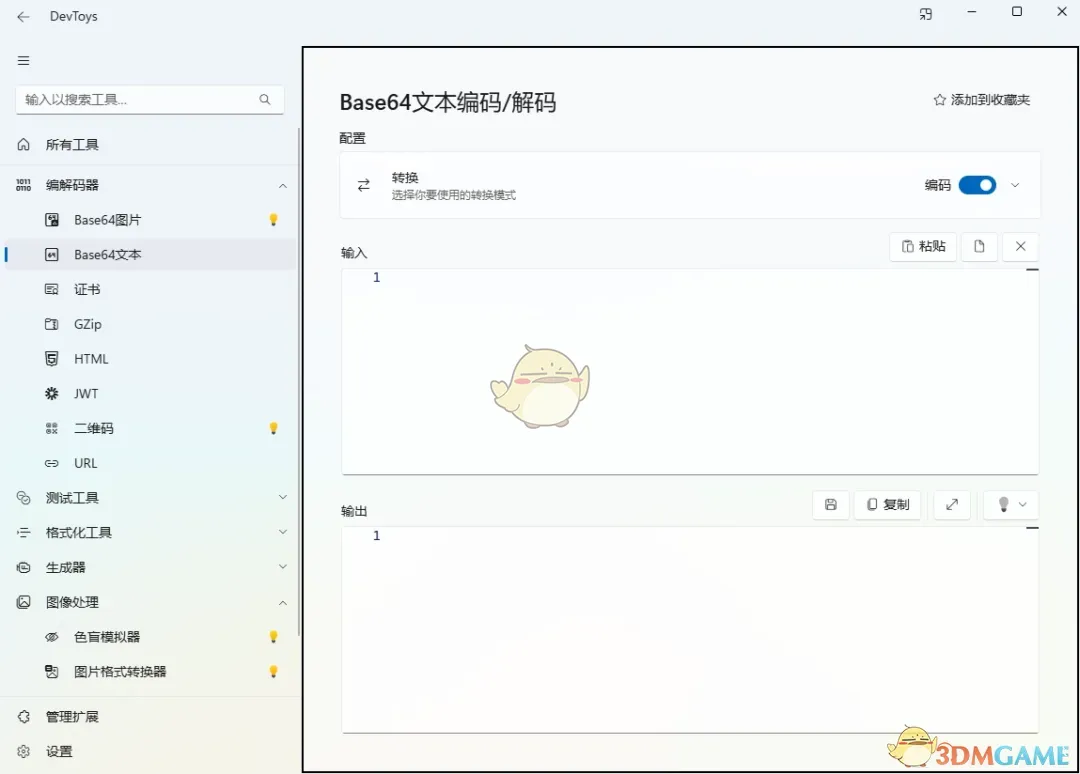This screenshot has height=774, width=1080.
Task: Click the 复制 button
Action: coord(888,505)
